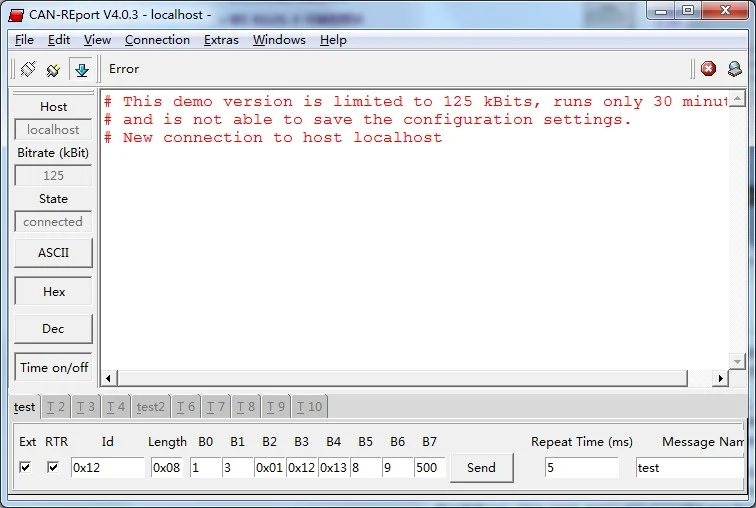756x508 pixels.
Task: Click the red error clear icon
Action: [x=708, y=69]
